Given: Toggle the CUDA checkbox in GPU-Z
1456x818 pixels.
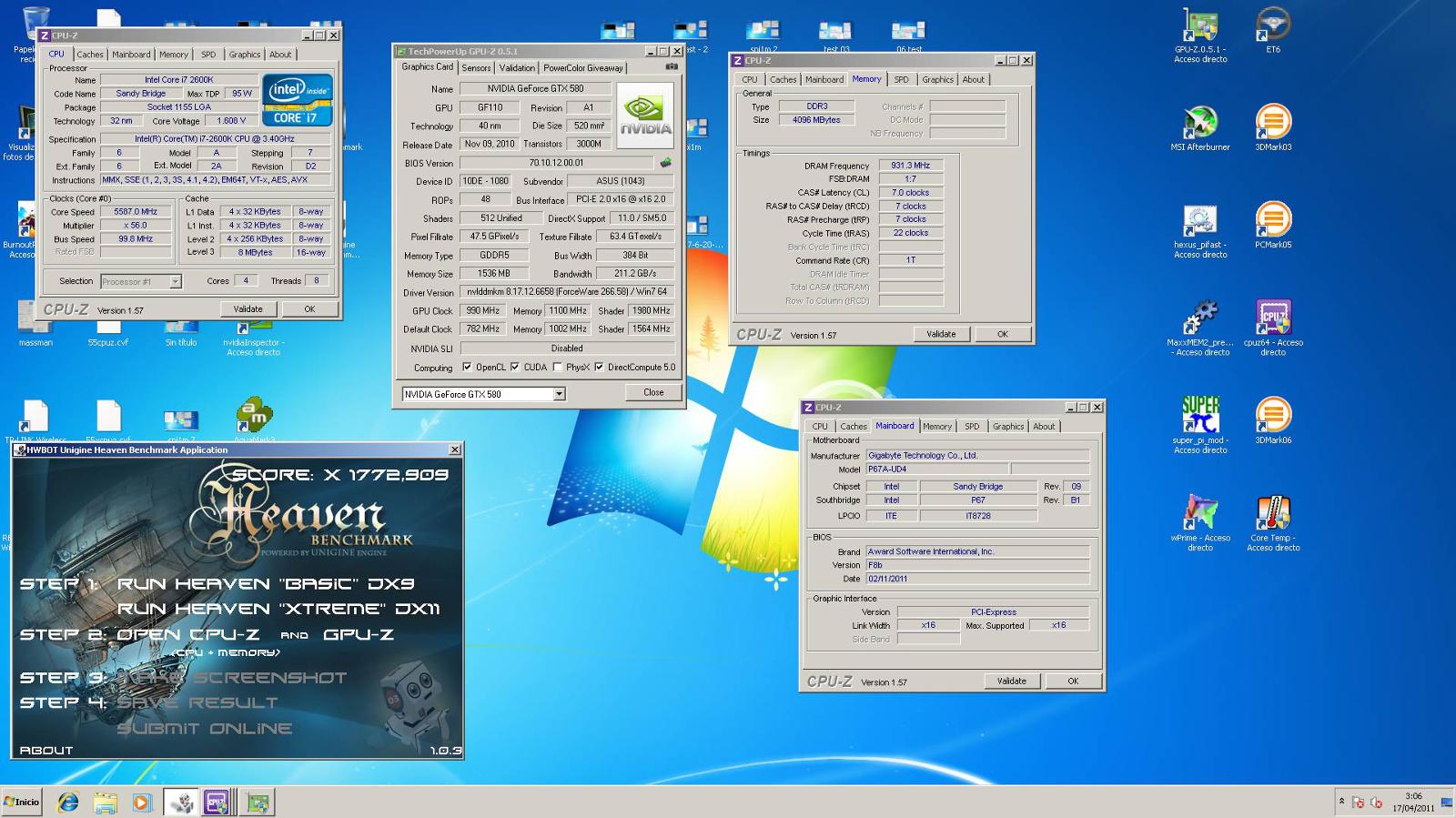Looking at the screenshot, I should [x=515, y=368].
